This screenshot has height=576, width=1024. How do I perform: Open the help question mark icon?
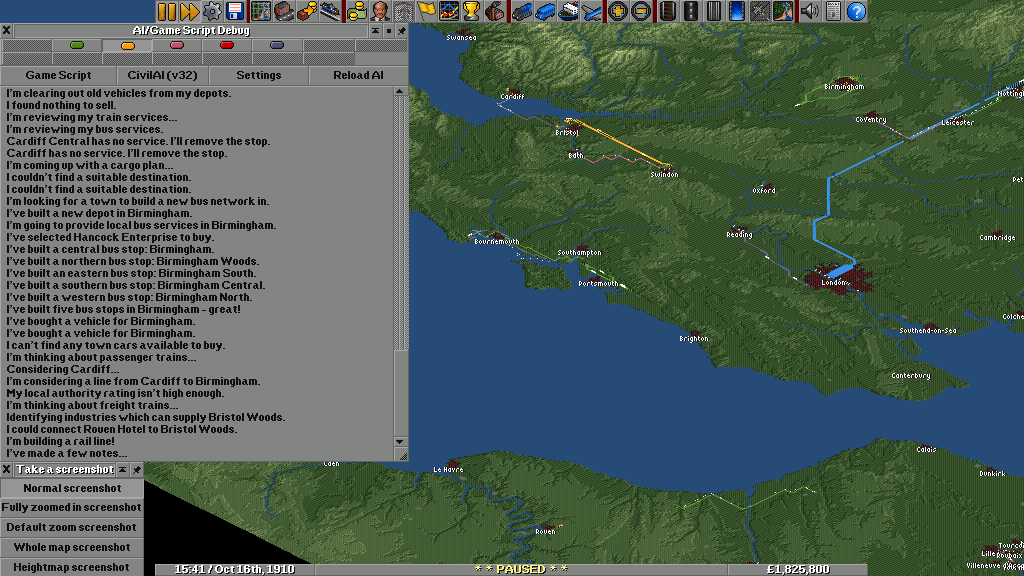tap(856, 12)
